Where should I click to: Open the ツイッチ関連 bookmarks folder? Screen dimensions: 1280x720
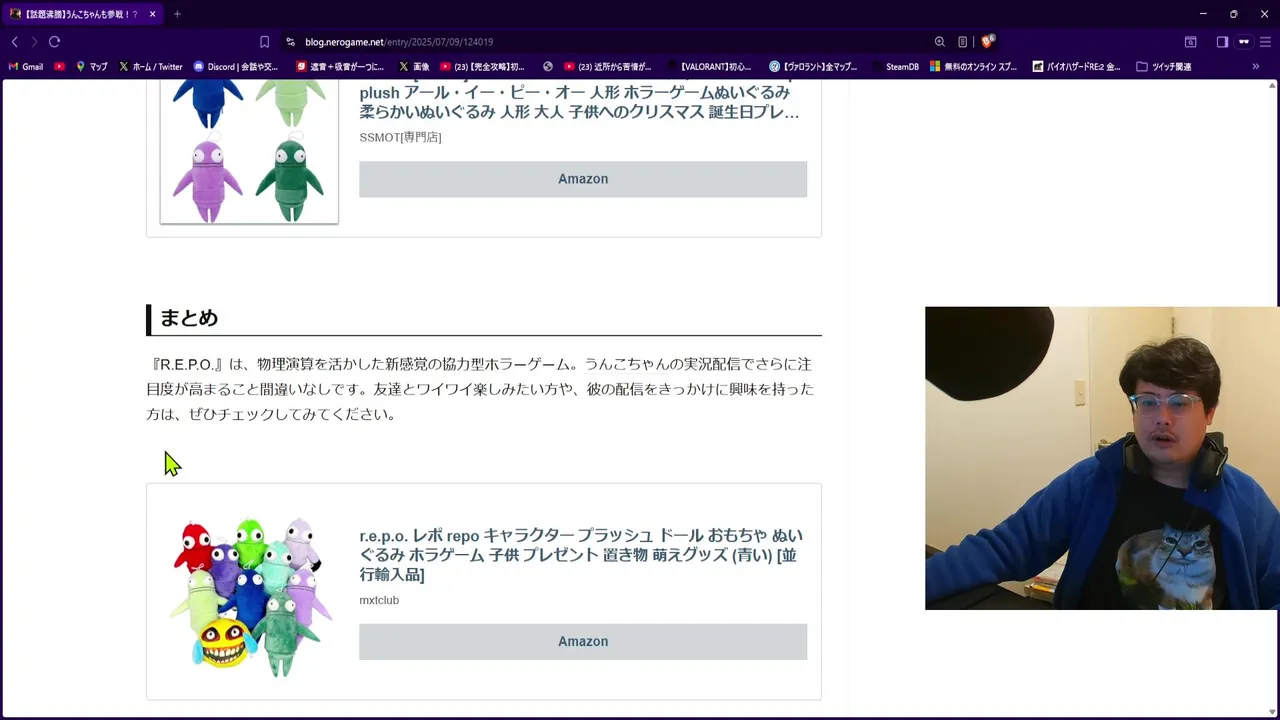1164,67
